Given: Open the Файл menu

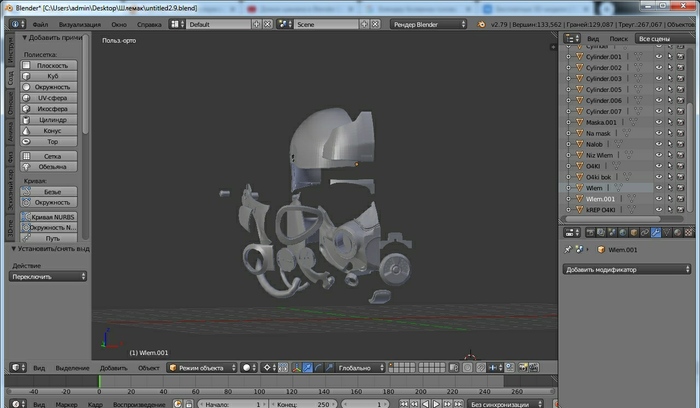Looking at the screenshot, I should (x=40, y=23).
